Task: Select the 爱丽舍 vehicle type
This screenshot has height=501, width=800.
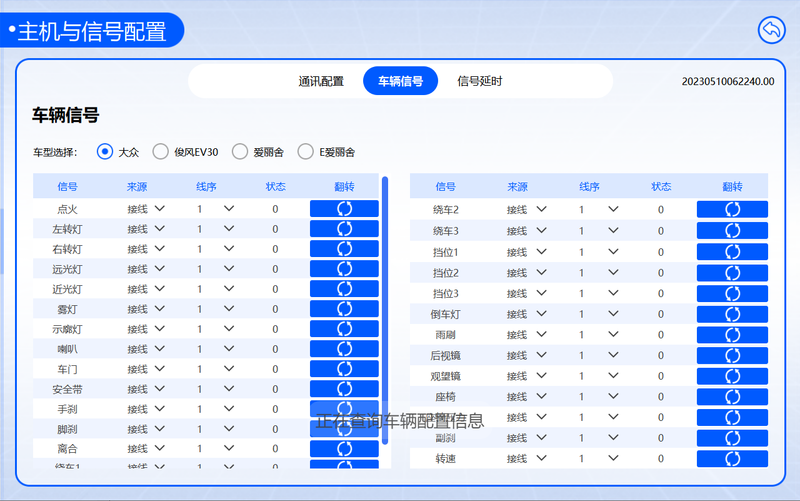Action: coord(240,152)
